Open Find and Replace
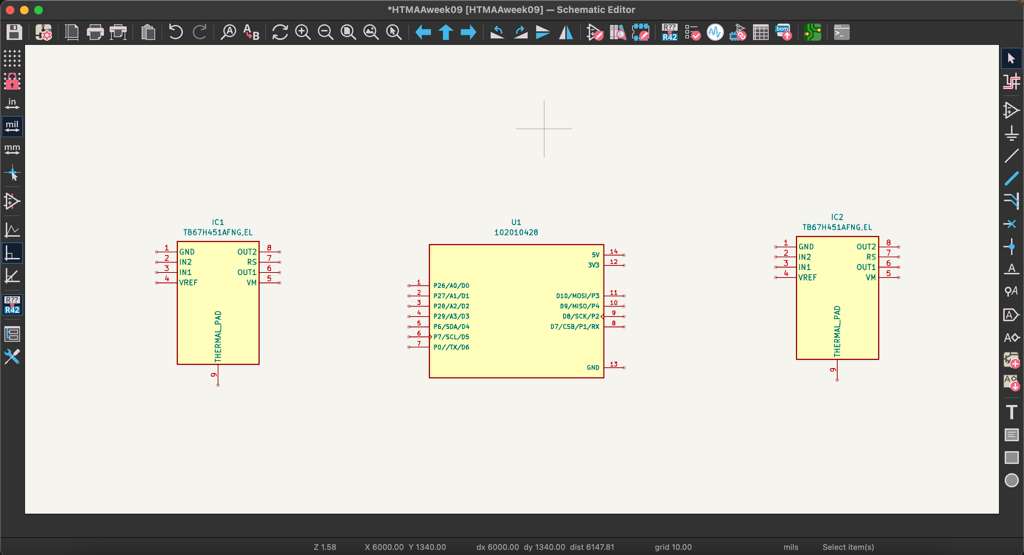Viewport: 1024px width, 555px height. click(251, 32)
